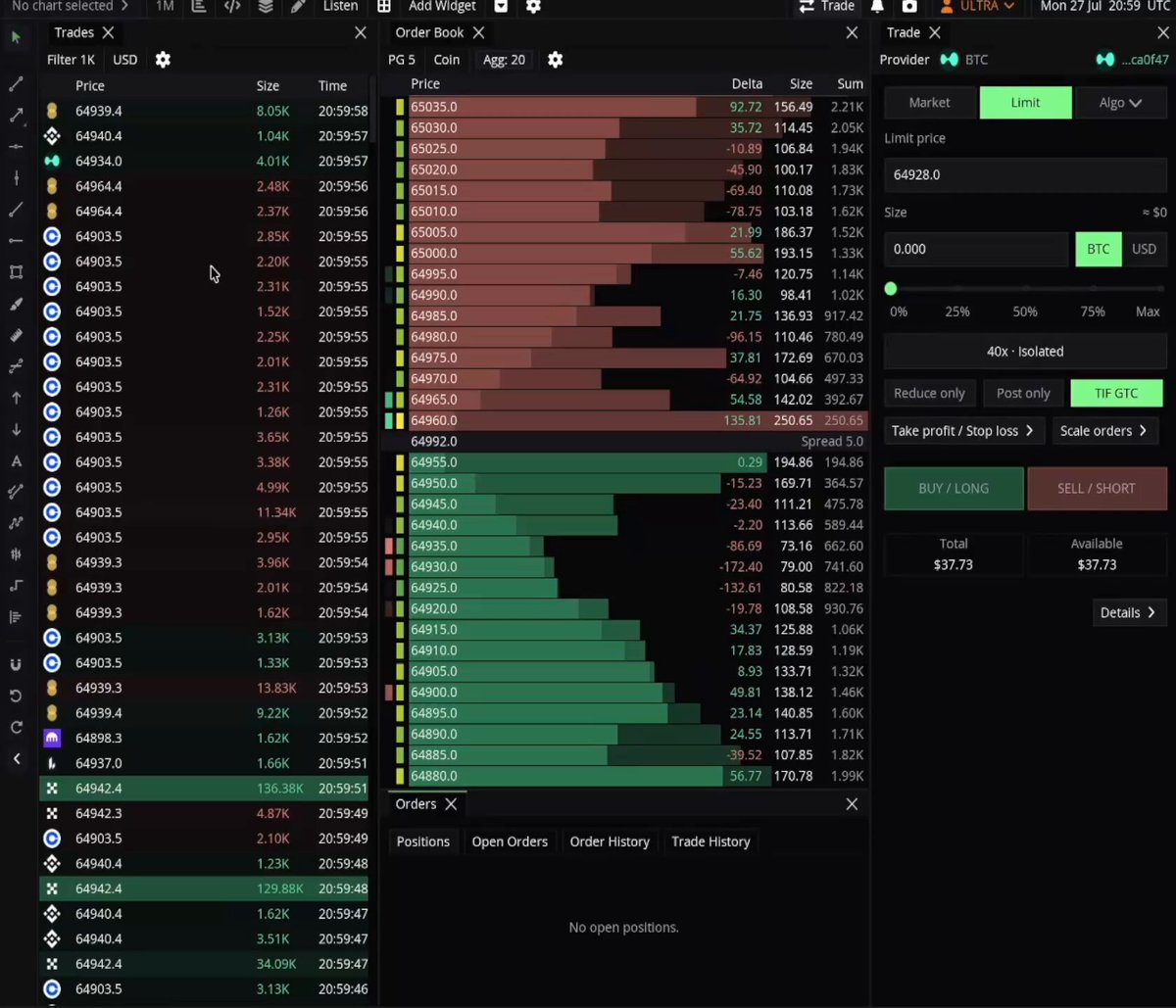Click the layers icon in top toolbar
Image resolution: width=1176 pixels, height=1008 pixels.
click(266, 7)
